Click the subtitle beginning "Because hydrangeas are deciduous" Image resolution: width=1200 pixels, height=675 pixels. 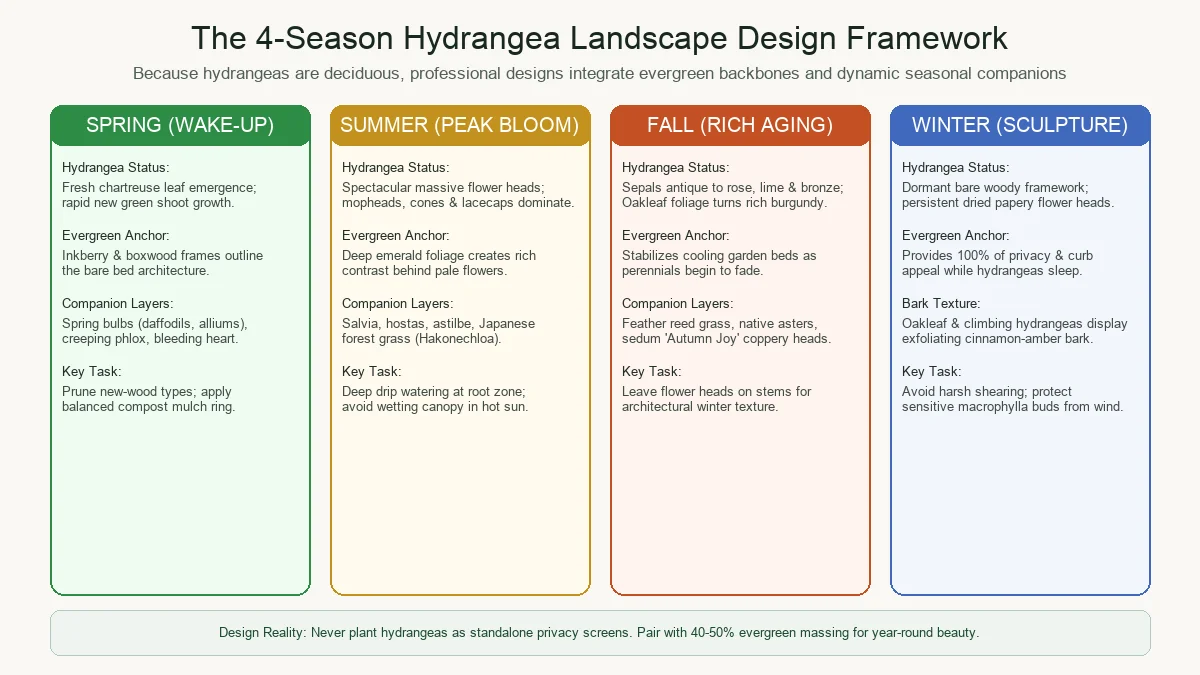pos(600,74)
